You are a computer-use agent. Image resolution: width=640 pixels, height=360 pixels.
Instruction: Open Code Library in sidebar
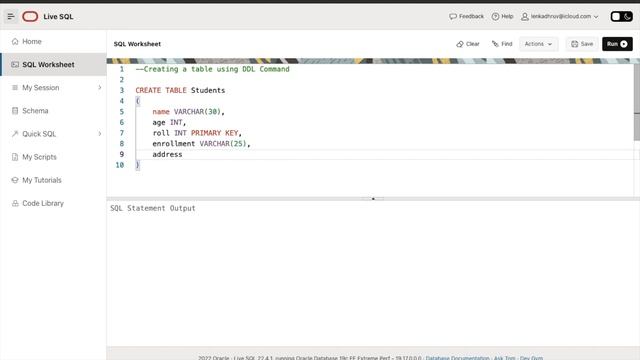tap(53, 203)
